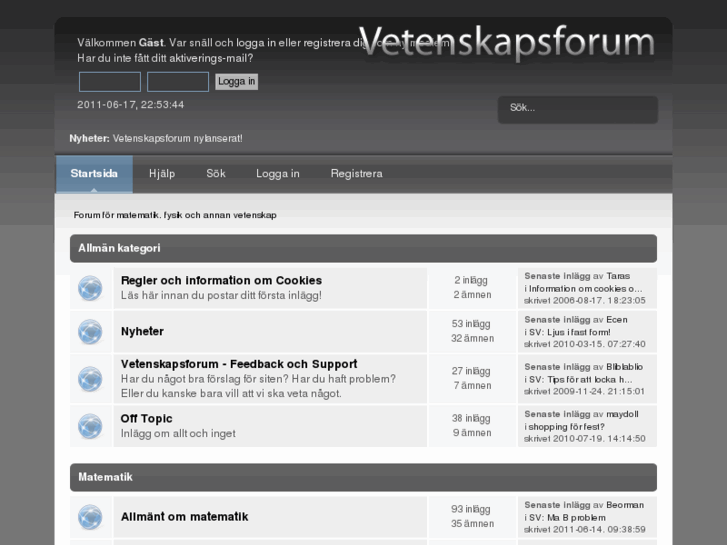Open user profile Bliblablio
Image resolution: width=727 pixels, height=545 pixels.
[x=625, y=367]
